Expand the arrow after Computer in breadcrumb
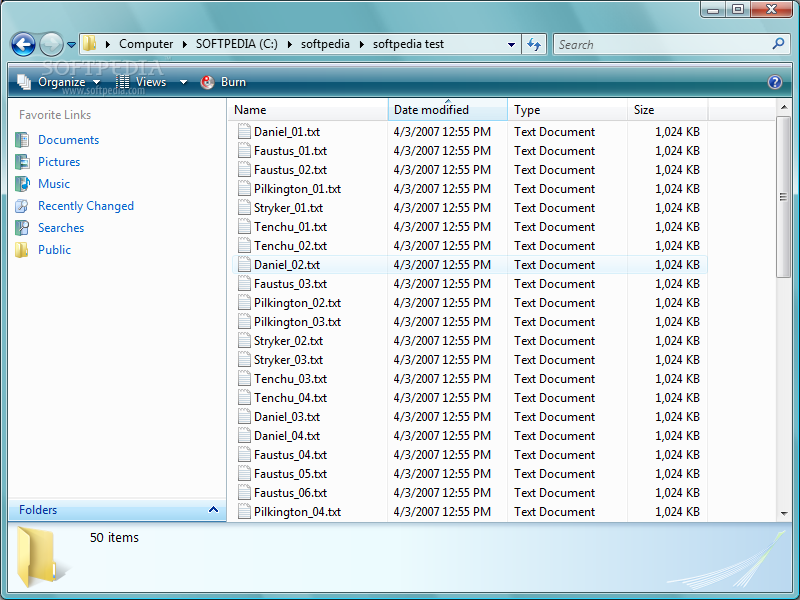Image resolution: width=800 pixels, height=600 pixels. 185,44
